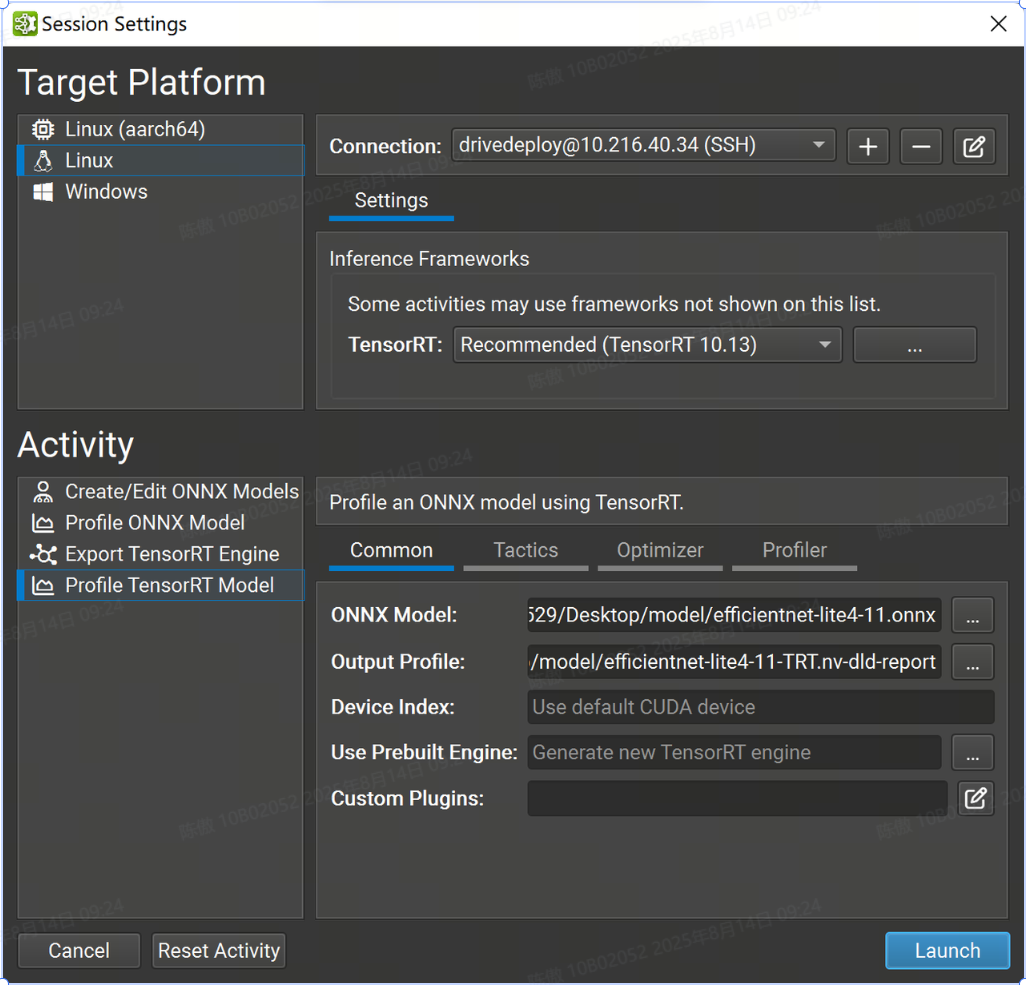Click 'Profile an ONNX model using TensorRT.' text

pos(506,503)
